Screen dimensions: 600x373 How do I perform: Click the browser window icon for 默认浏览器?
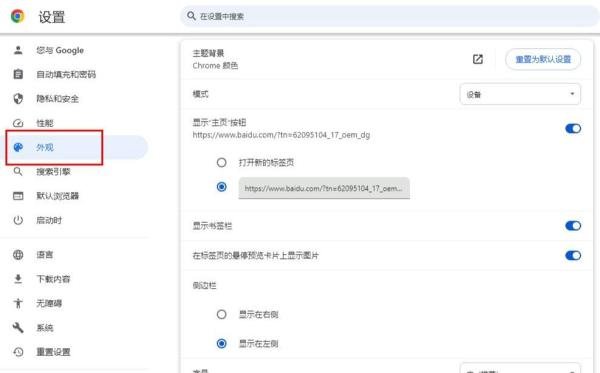(18, 196)
